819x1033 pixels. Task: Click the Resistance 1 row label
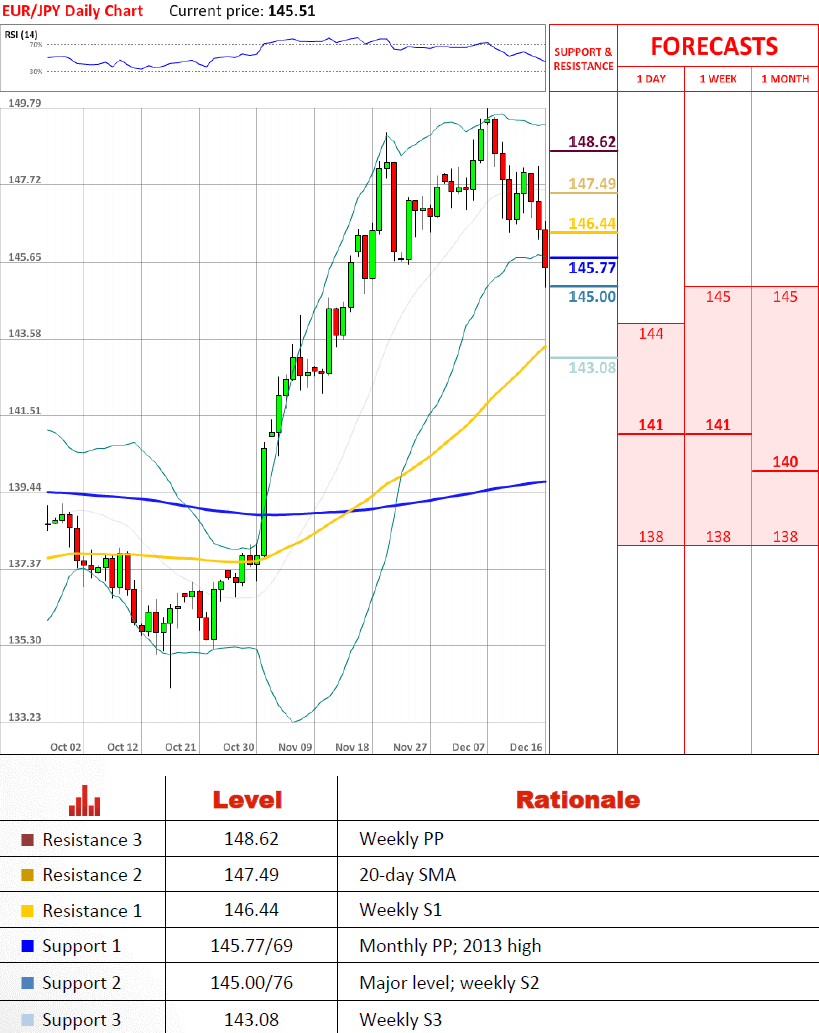(92, 911)
